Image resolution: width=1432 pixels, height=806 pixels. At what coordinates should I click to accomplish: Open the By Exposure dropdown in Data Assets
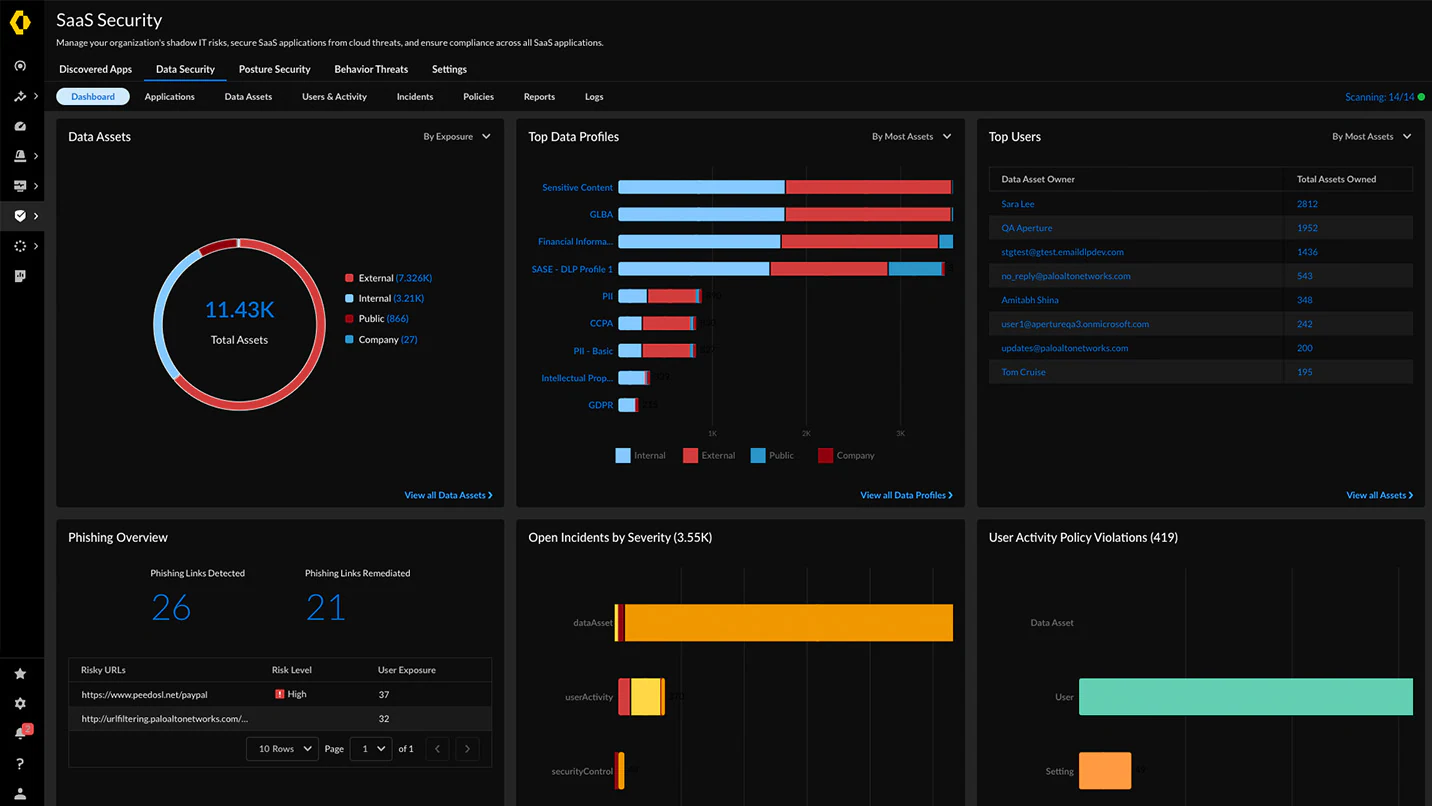(456, 136)
